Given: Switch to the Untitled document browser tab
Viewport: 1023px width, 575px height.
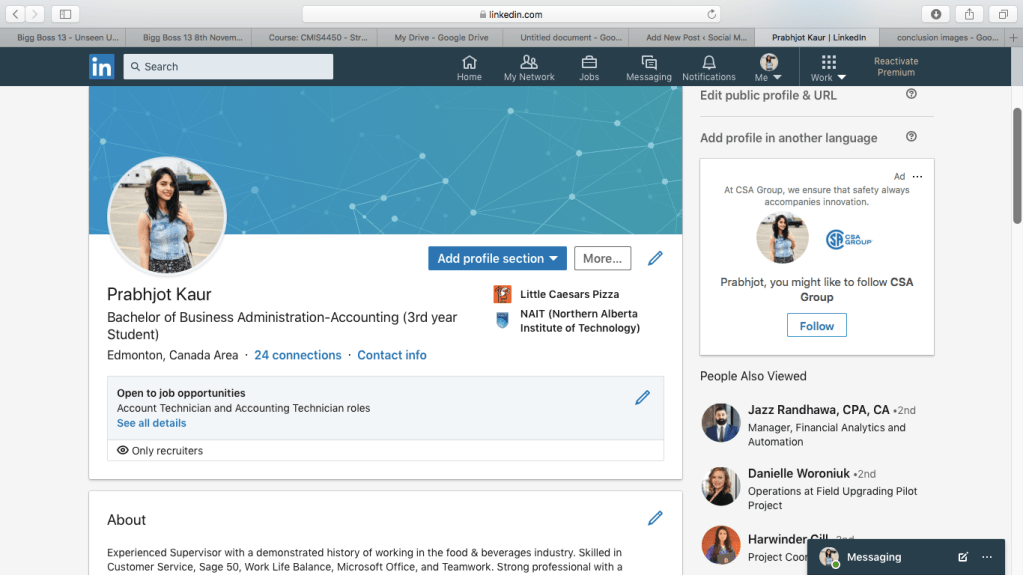Looking at the screenshot, I should point(565,38).
